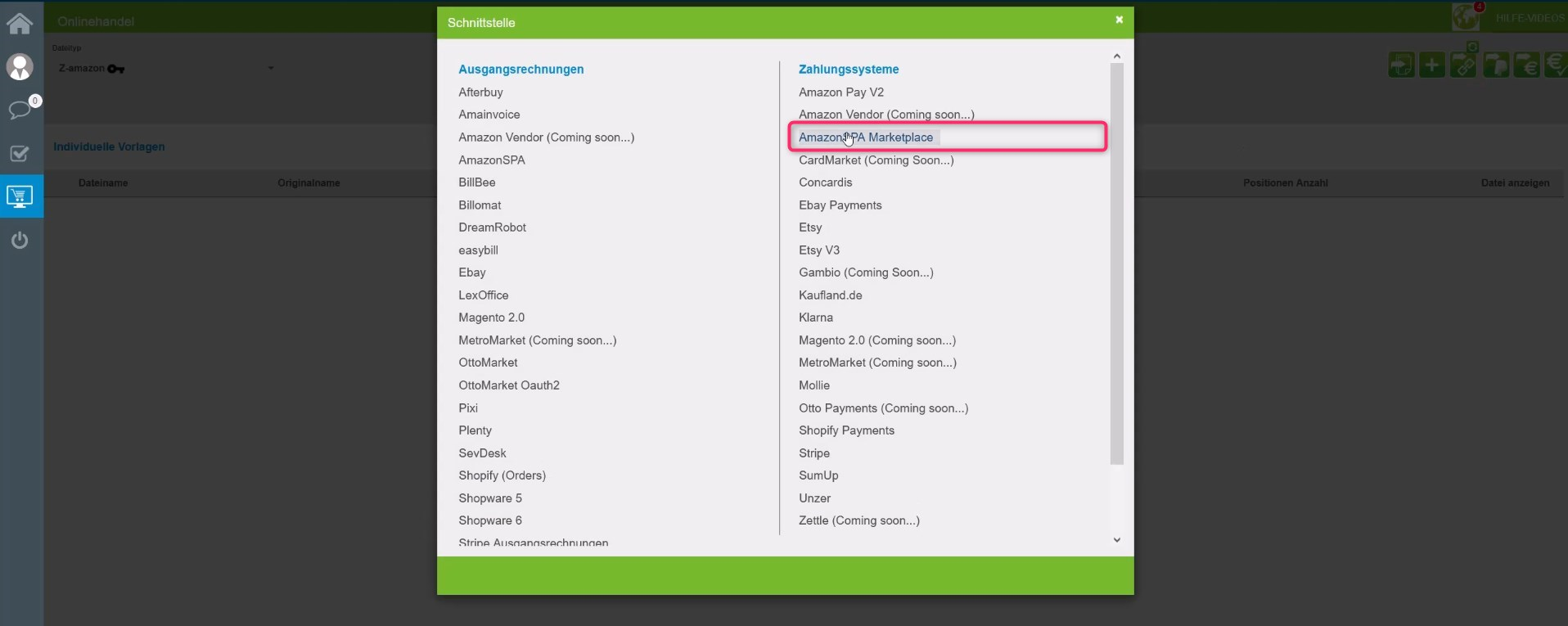Select easybill entry
Viewport: 1568px width, 626px height.
point(478,250)
